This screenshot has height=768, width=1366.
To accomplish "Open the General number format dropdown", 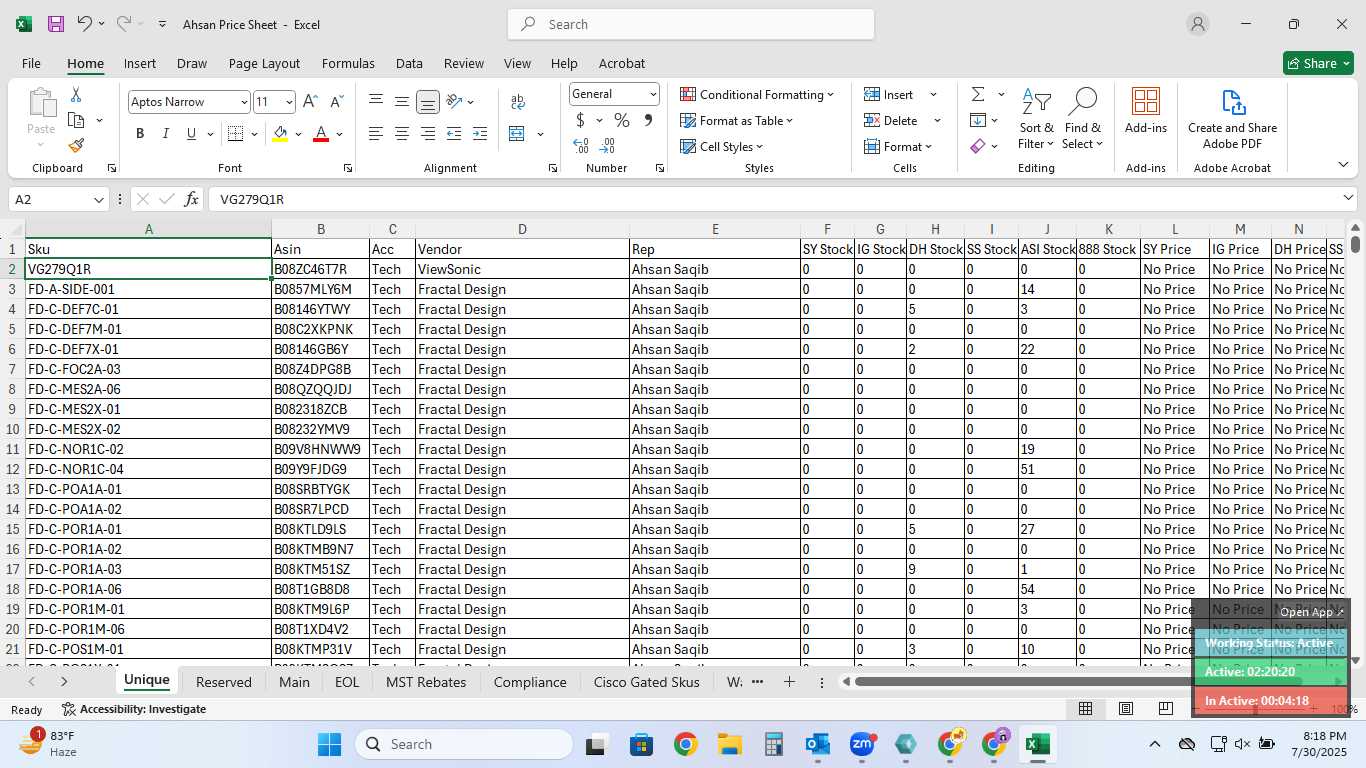I will click(653, 94).
